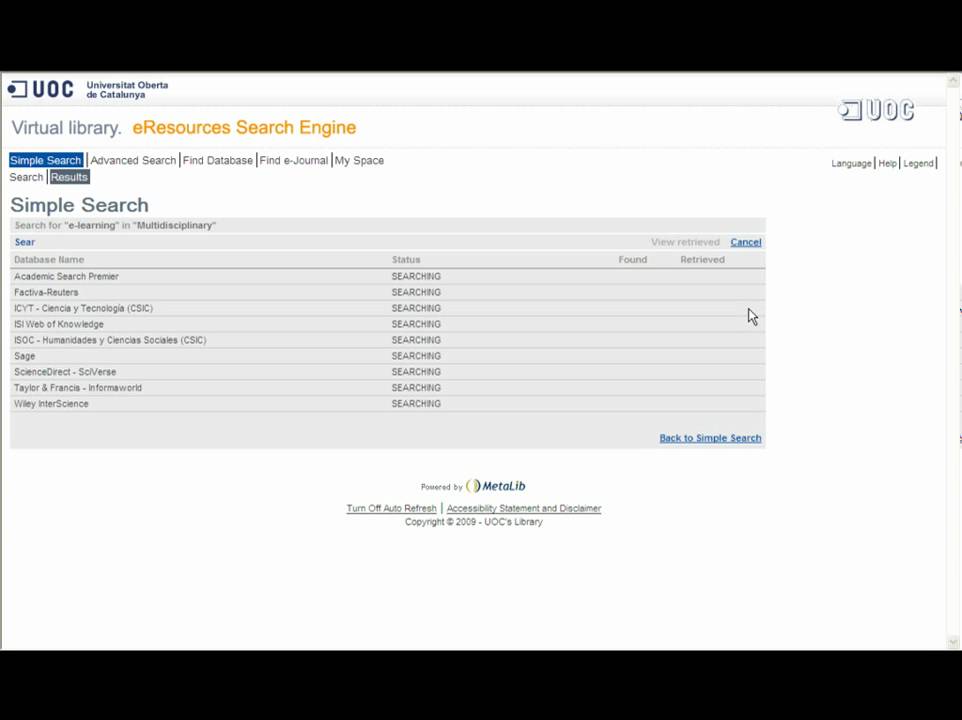The height and width of the screenshot is (720, 962).
Task: Go to Find e-Journal tab
Action: [x=294, y=160]
